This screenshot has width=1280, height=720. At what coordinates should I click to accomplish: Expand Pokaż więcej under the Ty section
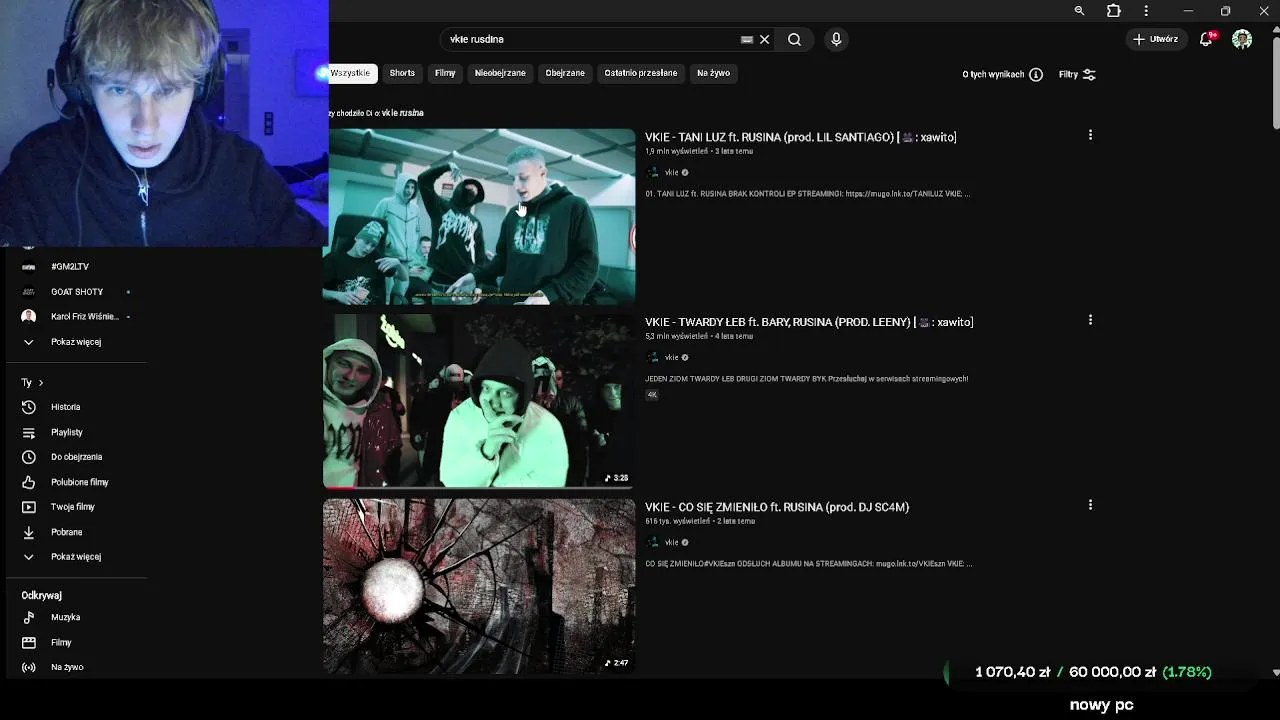77,557
